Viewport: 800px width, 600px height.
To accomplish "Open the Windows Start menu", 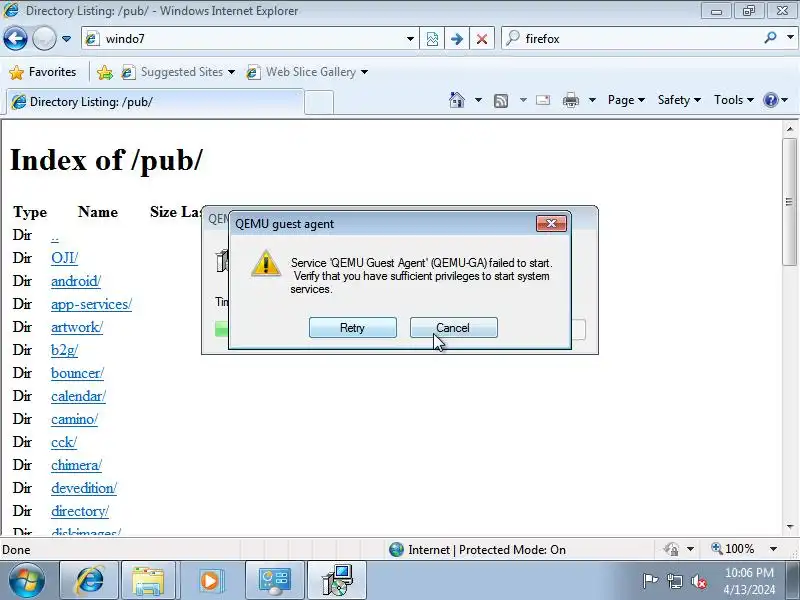I will (26, 581).
